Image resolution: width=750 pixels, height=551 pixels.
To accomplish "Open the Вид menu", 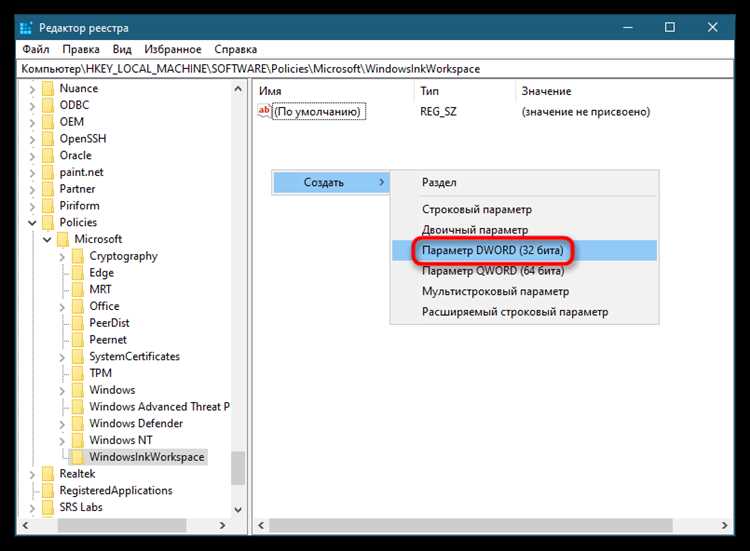I will click(122, 49).
